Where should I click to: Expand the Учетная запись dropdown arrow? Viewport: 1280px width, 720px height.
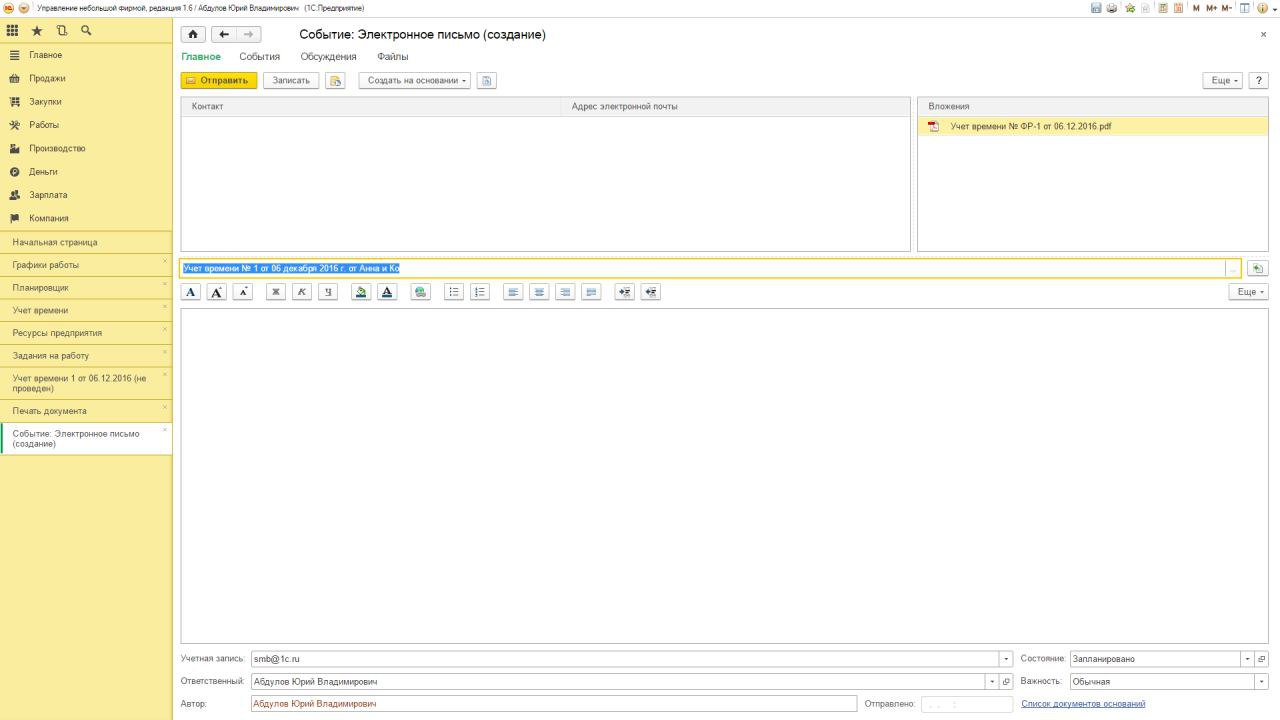click(1006, 659)
